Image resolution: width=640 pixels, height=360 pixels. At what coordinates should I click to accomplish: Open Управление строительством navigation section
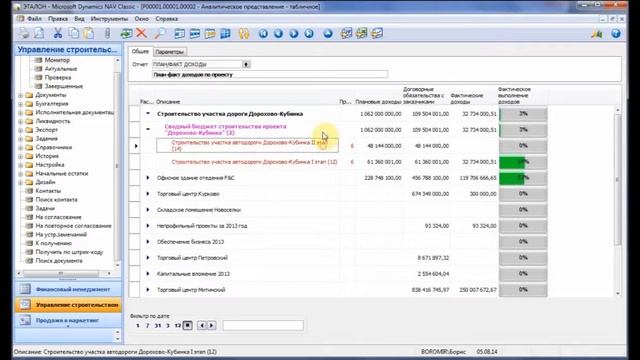click(x=68, y=304)
